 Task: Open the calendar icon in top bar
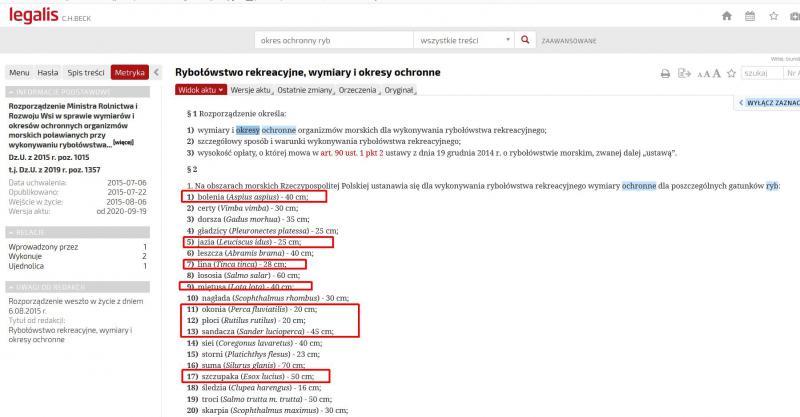pos(750,17)
